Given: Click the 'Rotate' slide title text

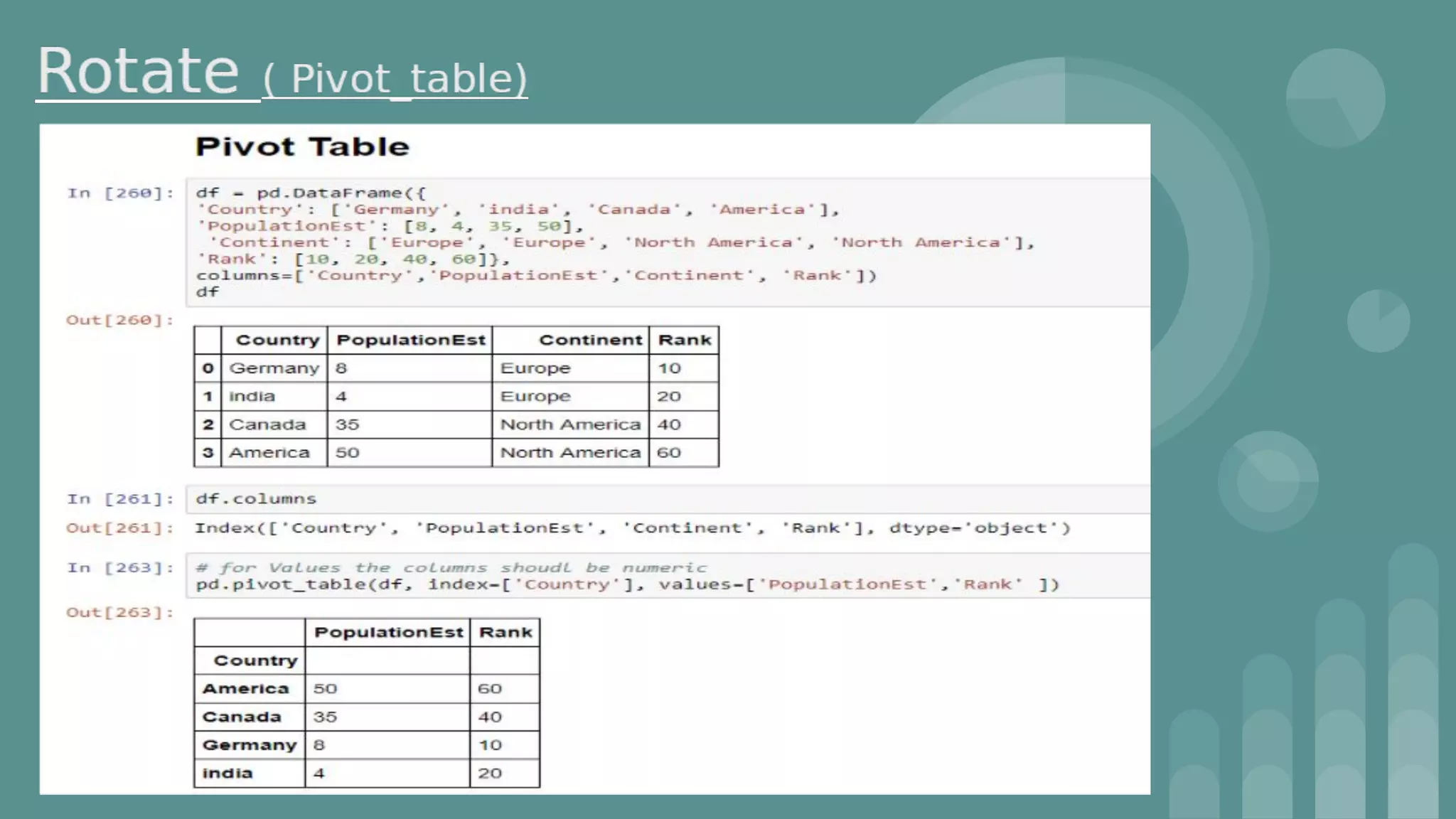Looking at the screenshot, I should (x=138, y=71).
